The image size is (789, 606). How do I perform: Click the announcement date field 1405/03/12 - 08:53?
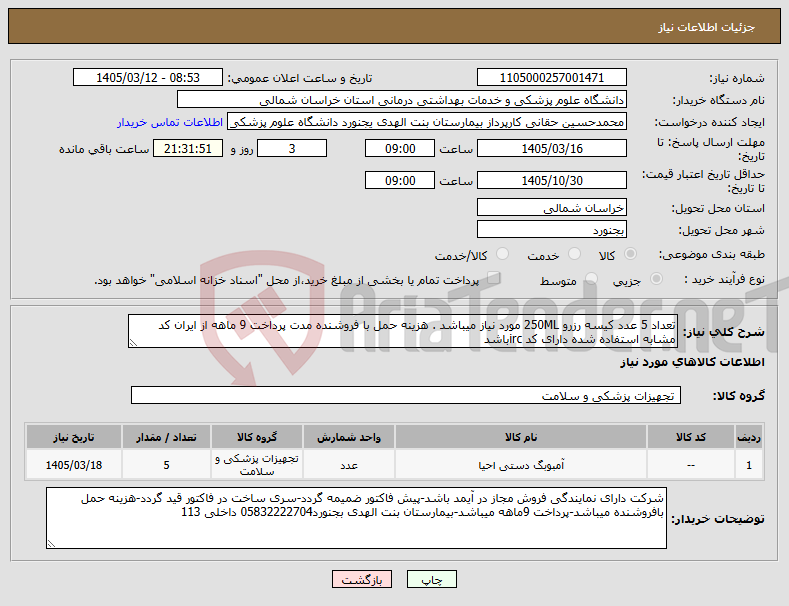tap(148, 78)
